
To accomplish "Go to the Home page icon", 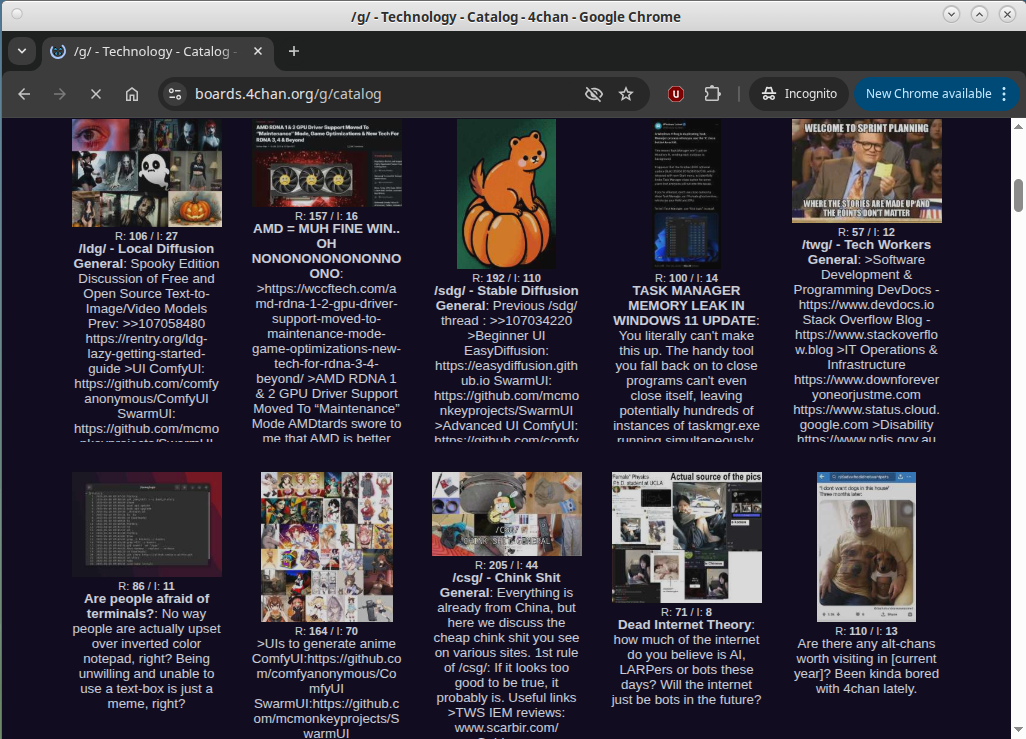I will point(132,94).
